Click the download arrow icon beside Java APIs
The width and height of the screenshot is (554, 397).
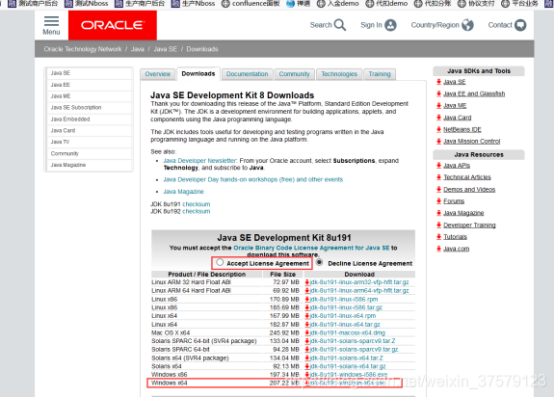[439, 165]
